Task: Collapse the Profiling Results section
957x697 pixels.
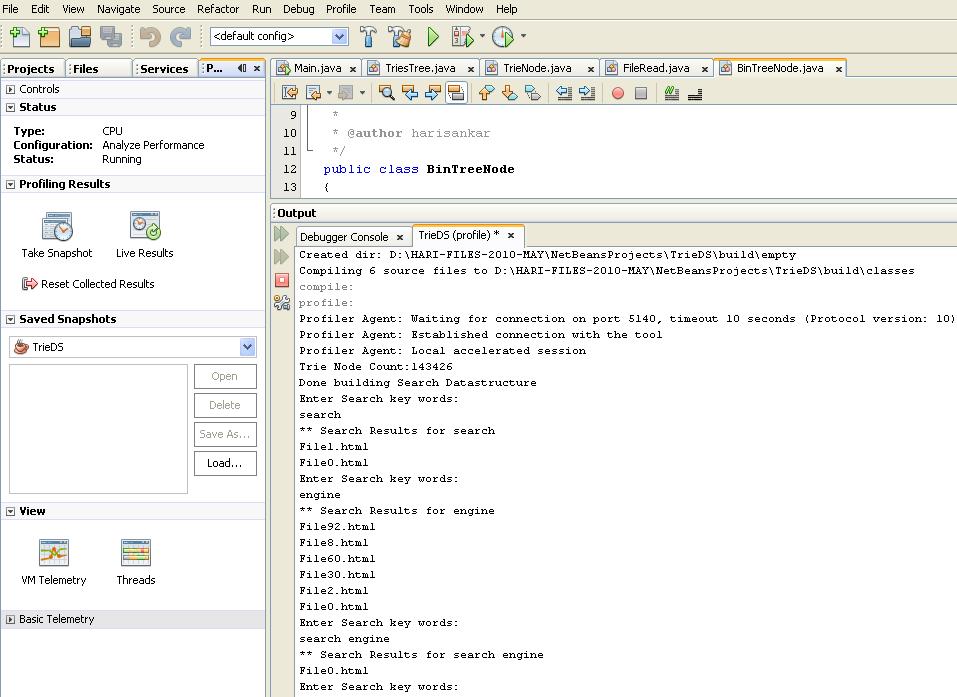Action: tap(10, 184)
